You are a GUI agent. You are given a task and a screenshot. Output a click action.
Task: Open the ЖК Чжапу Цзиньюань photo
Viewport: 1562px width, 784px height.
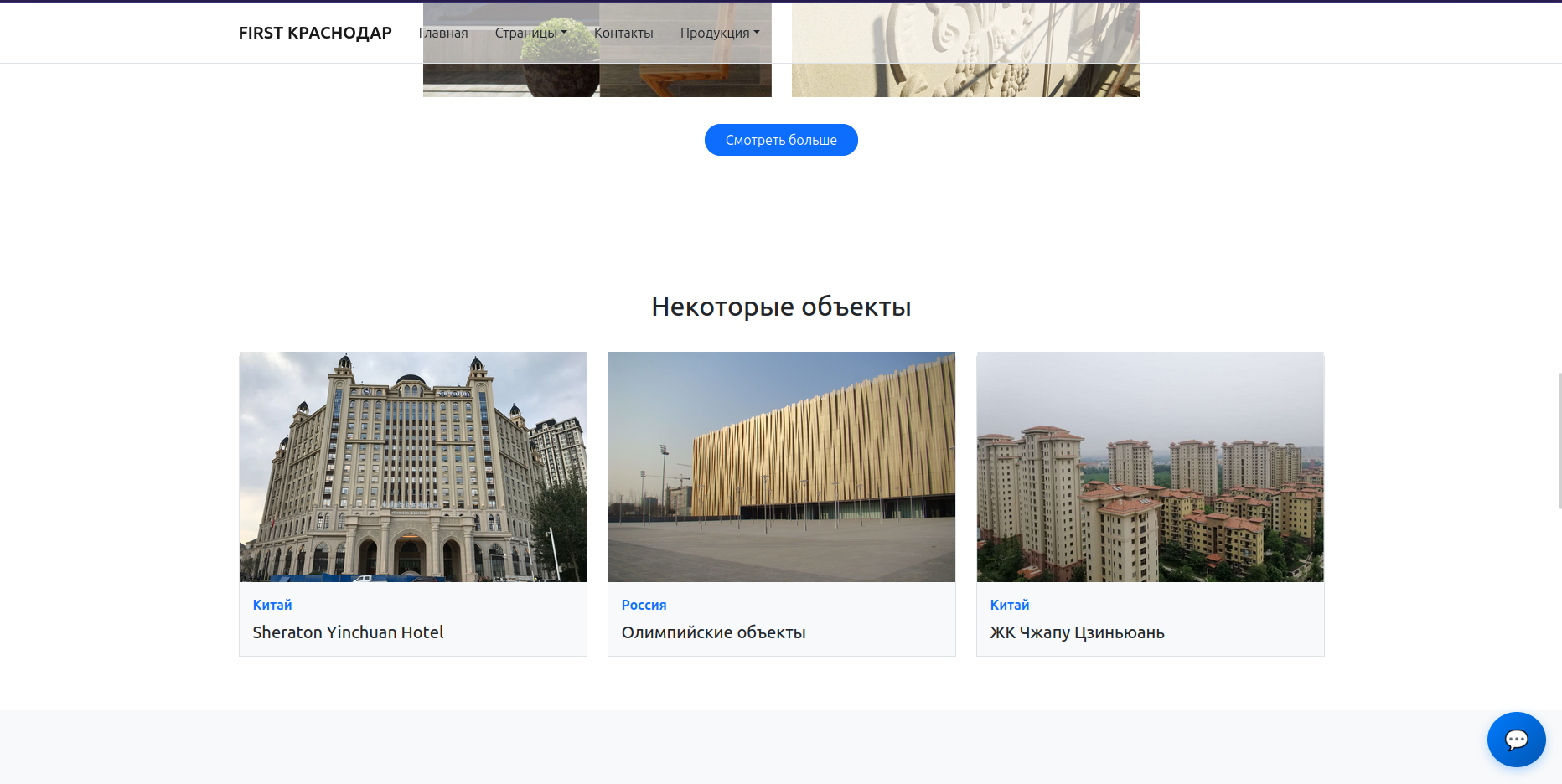[1151, 467]
